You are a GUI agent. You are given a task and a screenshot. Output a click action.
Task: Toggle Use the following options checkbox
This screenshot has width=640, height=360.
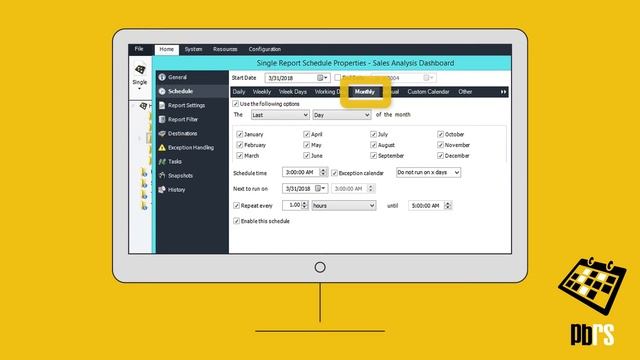(x=236, y=104)
